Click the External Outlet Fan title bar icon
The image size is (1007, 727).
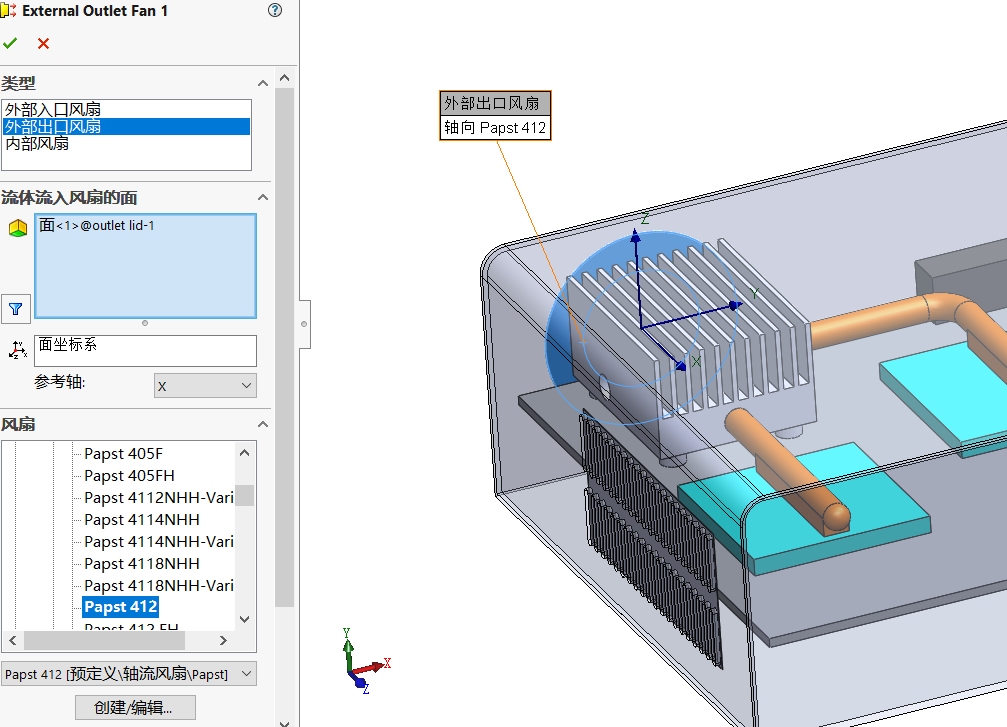(x=10, y=10)
